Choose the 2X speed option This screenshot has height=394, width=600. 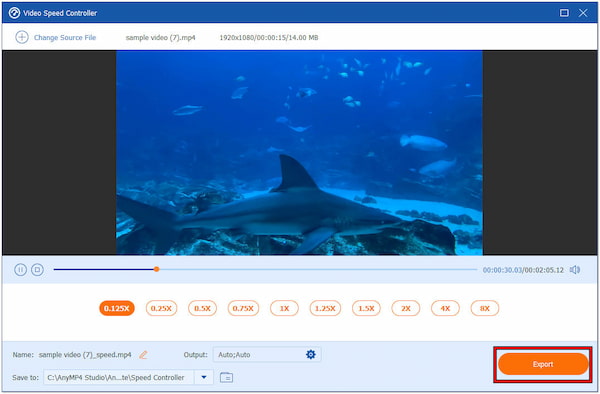(x=406, y=308)
